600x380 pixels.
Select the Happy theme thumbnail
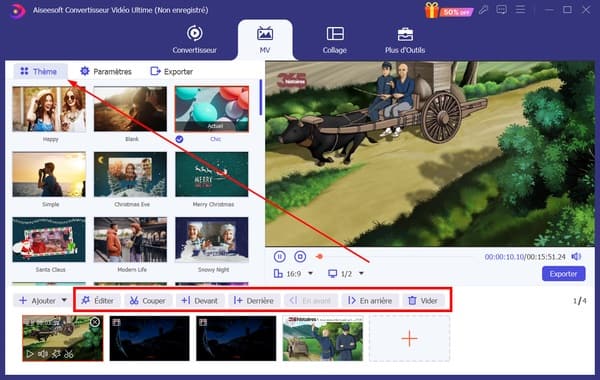pos(49,109)
